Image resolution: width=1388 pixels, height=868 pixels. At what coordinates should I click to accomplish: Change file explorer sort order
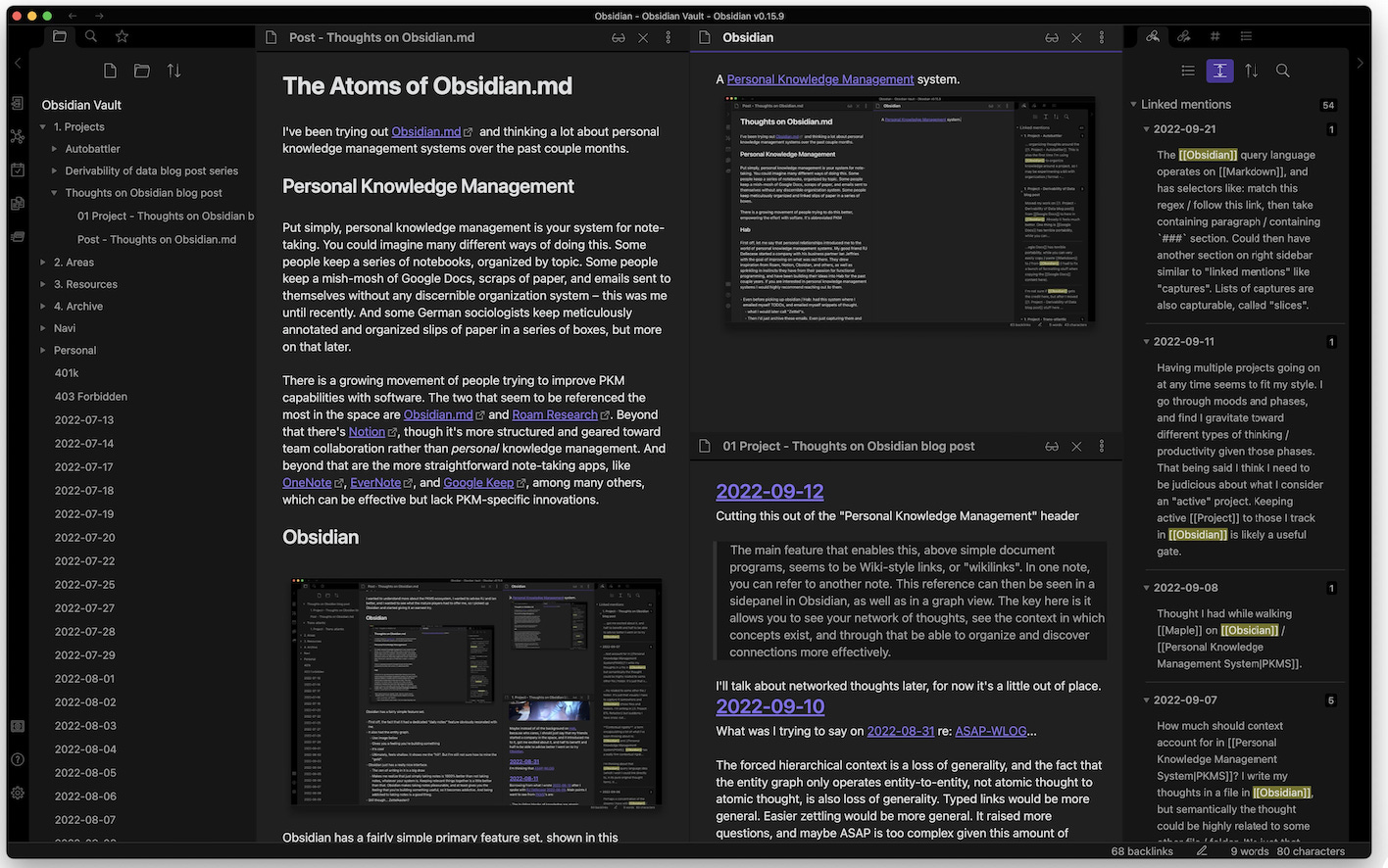(x=173, y=71)
